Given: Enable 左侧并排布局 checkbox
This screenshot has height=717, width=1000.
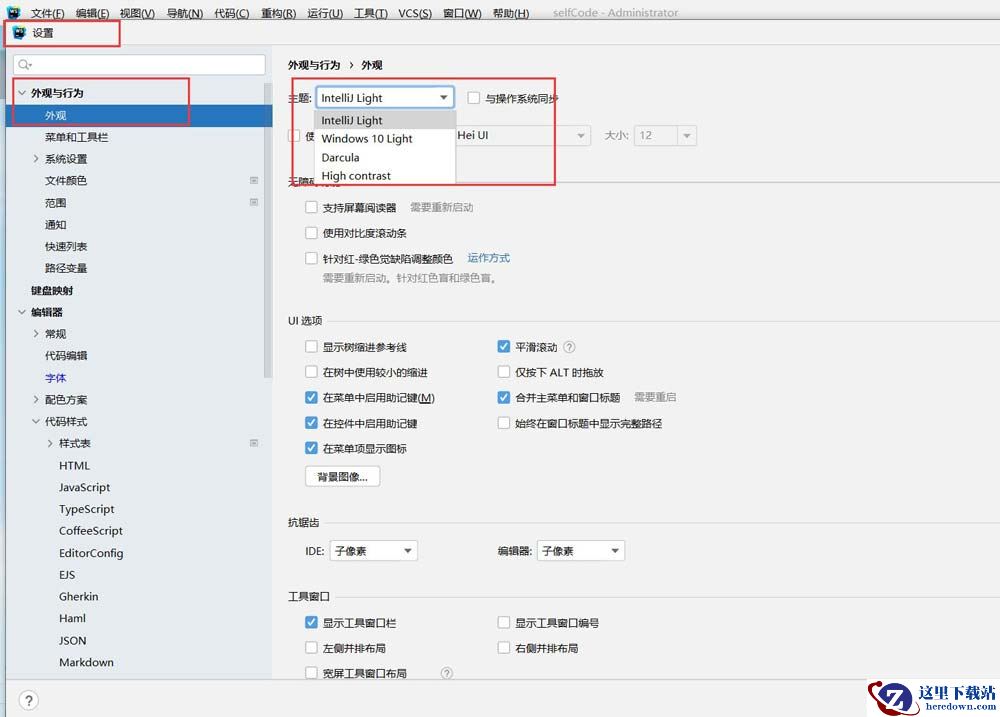Looking at the screenshot, I should click(311, 647).
